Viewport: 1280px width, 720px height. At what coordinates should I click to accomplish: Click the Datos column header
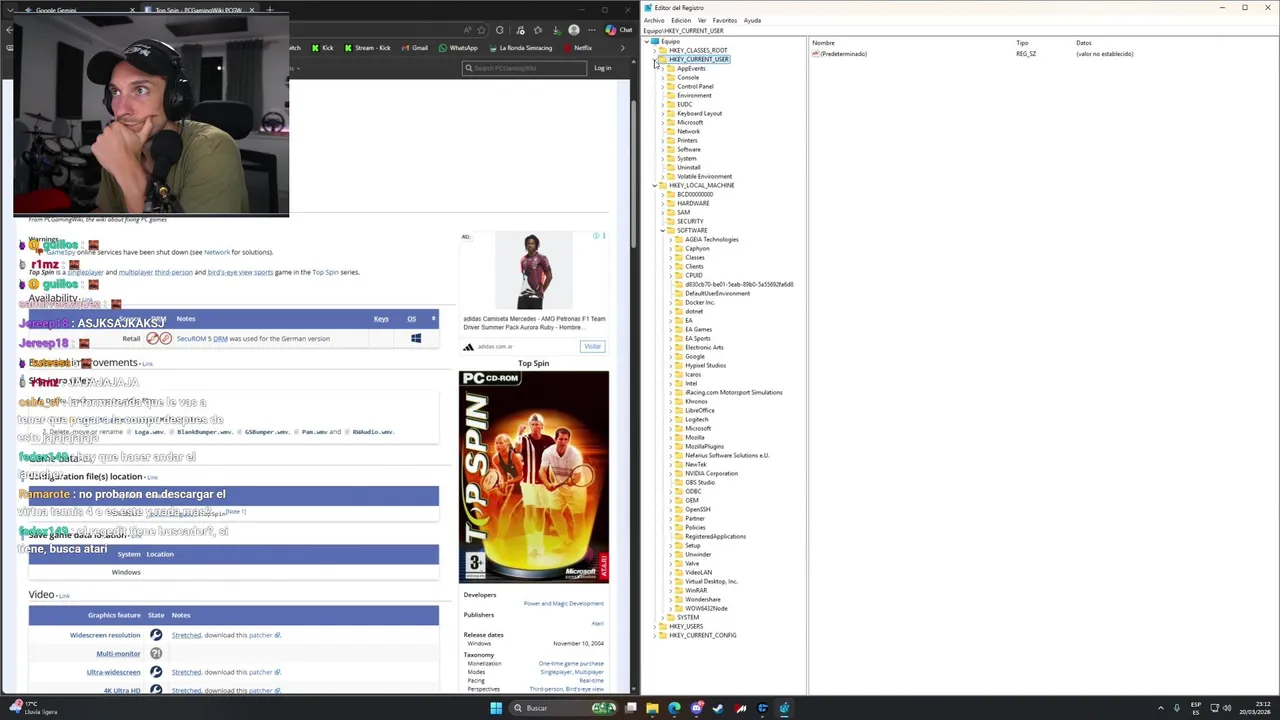click(x=1084, y=43)
